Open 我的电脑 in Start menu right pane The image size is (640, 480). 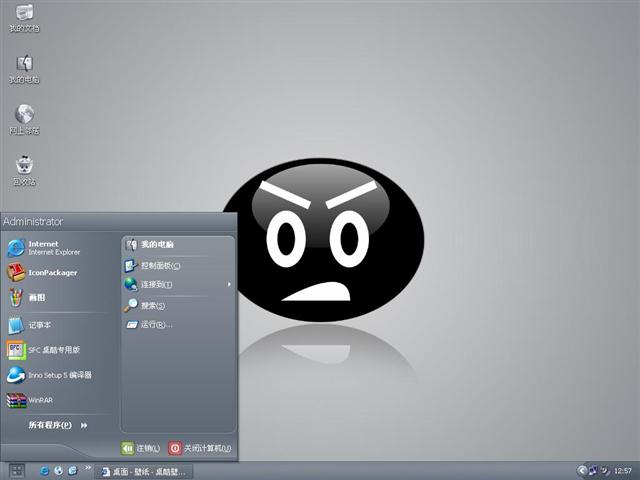[x=178, y=244]
